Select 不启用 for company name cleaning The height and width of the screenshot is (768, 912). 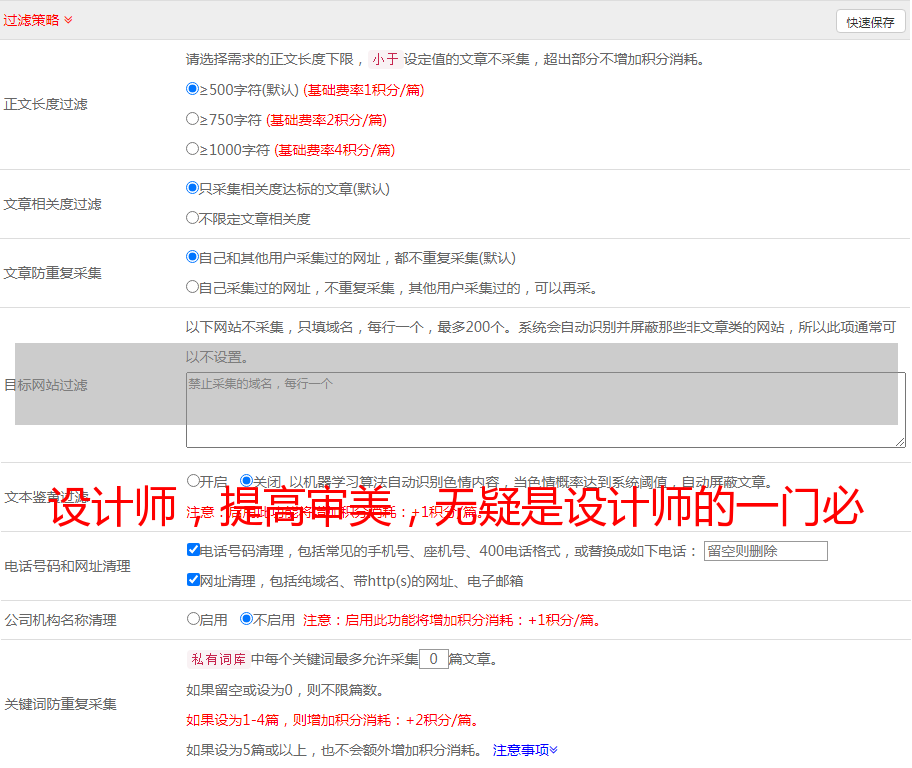tap(247, 618)
